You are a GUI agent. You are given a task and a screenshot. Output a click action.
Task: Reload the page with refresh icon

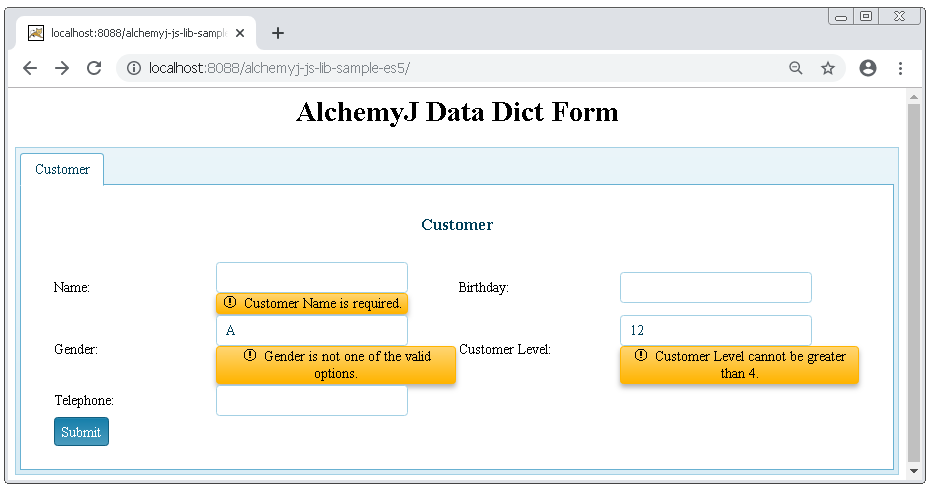(x=94, y=68)
